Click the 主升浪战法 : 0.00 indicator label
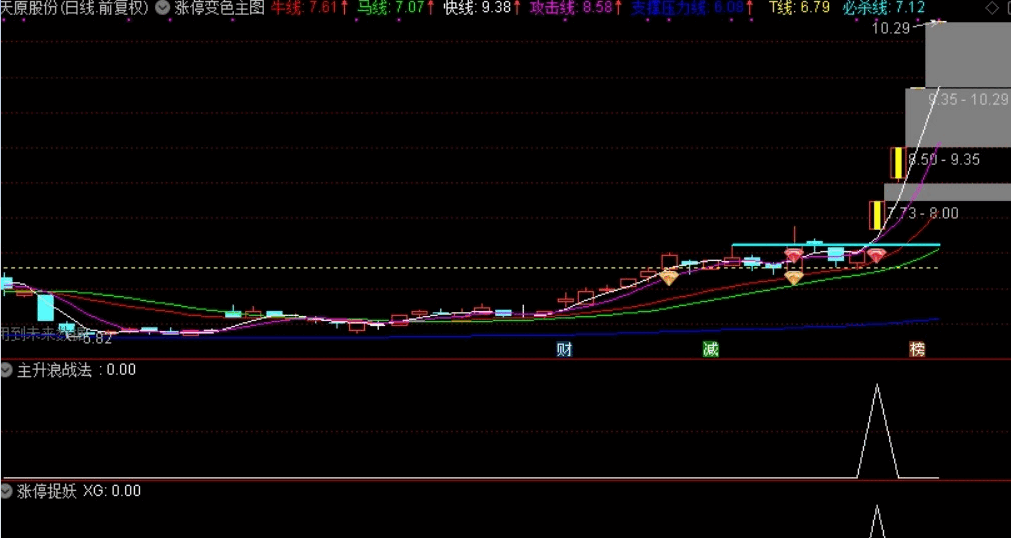The height and width of the screenshot is (538, 1011). click(x=76, y=370)
